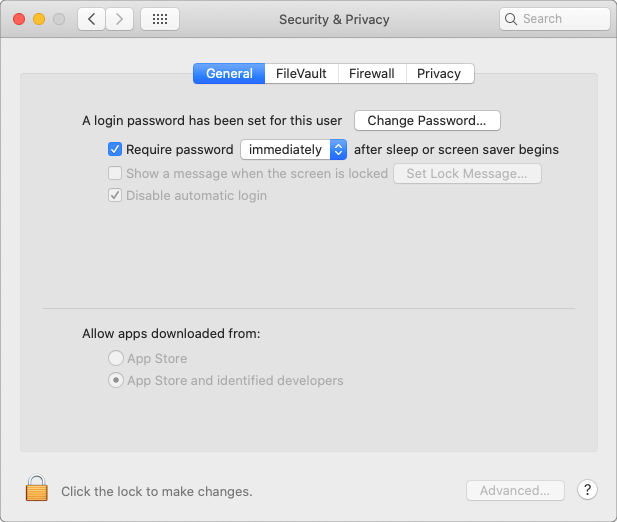
Task: Toggle the Require password checkbox
Action: (115, 150)
